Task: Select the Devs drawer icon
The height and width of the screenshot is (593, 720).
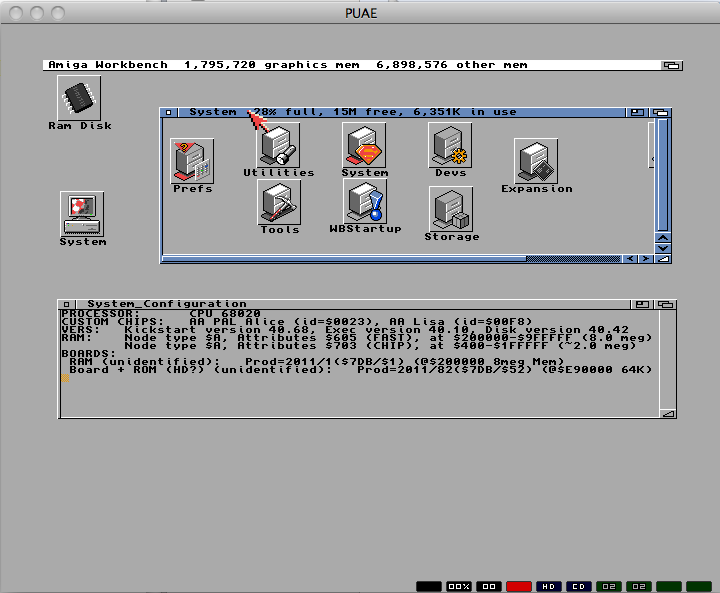Action: coord(450,146)
